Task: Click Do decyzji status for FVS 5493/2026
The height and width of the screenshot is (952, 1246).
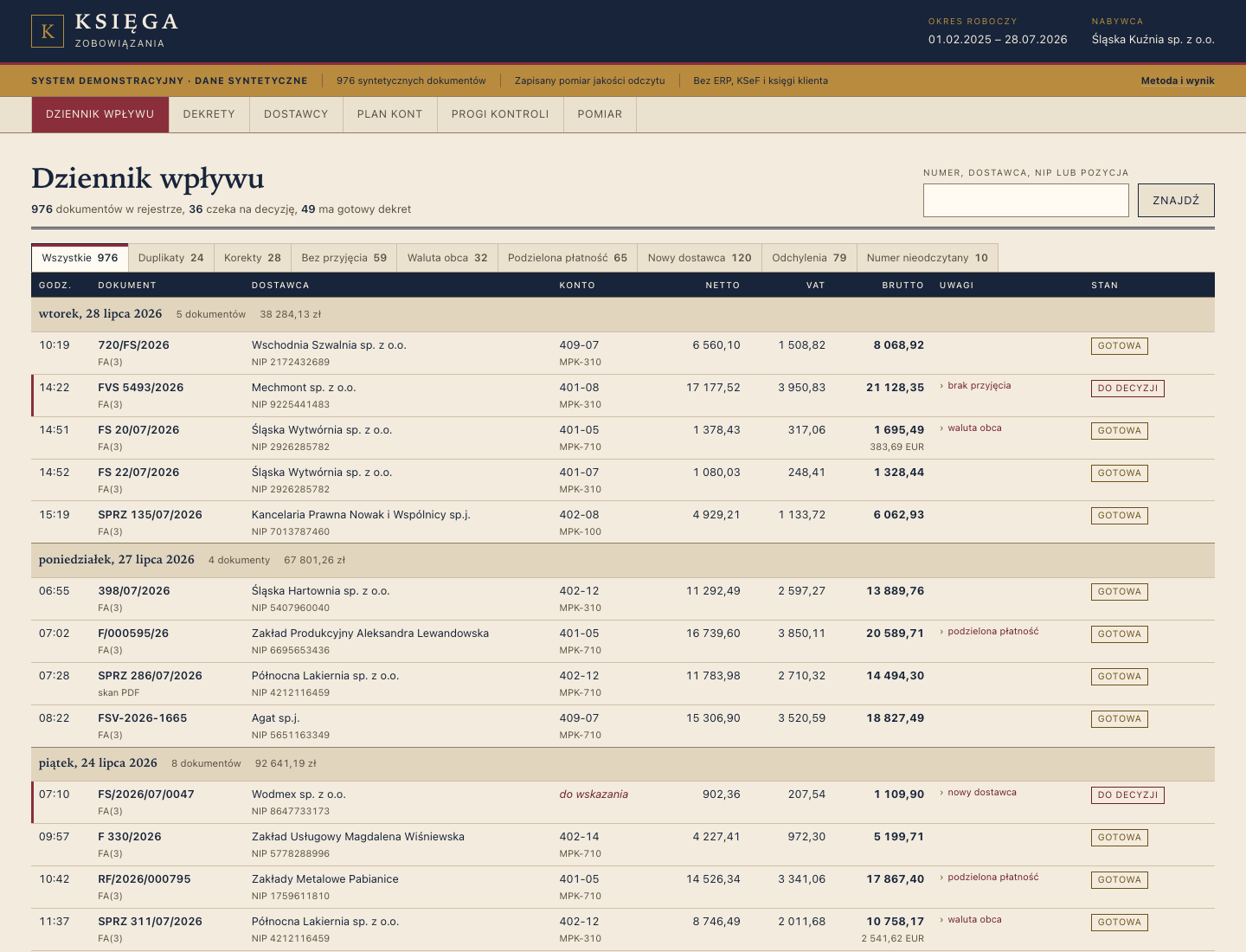Action: point(1127,389)
